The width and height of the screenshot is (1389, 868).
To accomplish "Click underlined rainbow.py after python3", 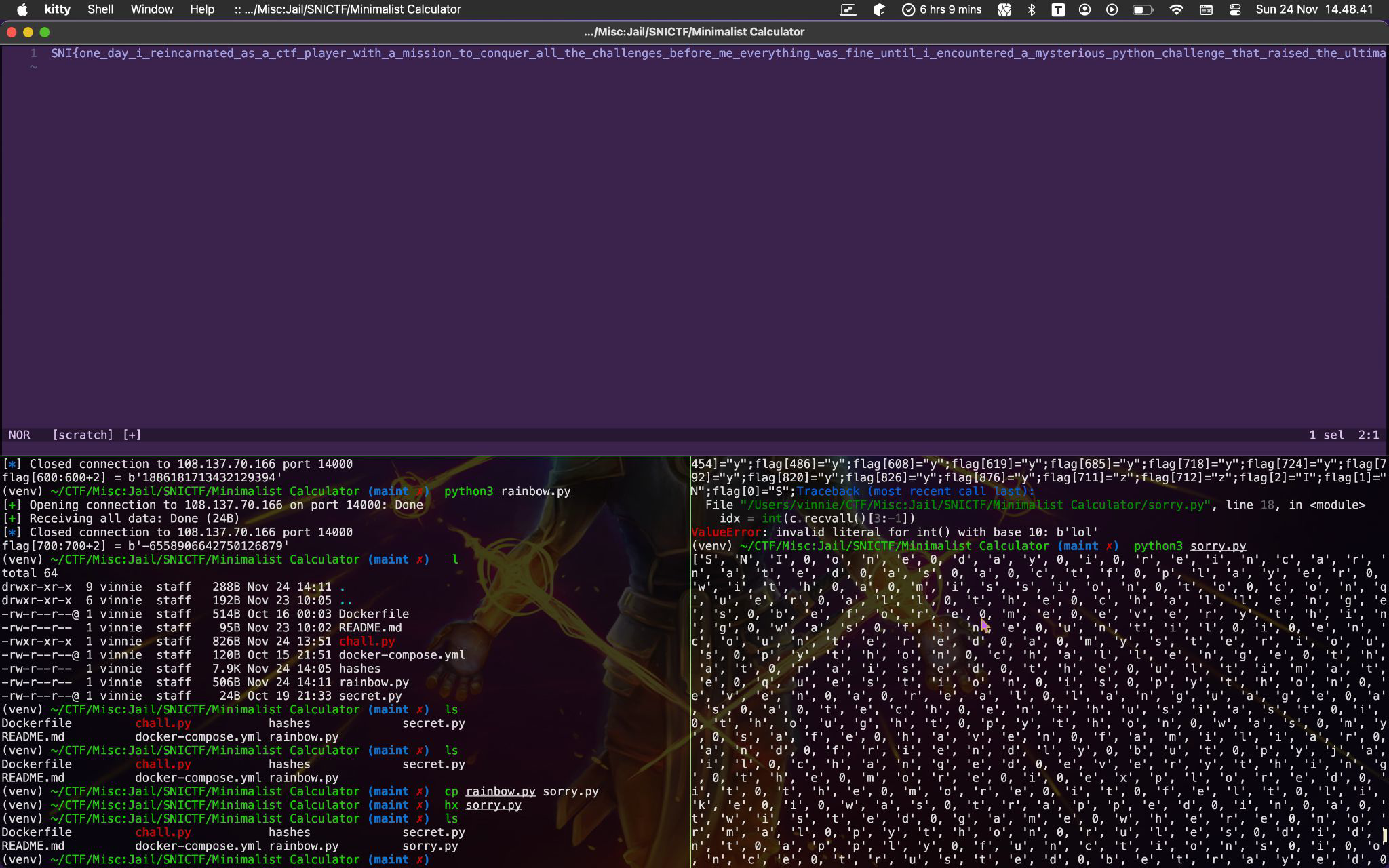I will pos(535,491).
